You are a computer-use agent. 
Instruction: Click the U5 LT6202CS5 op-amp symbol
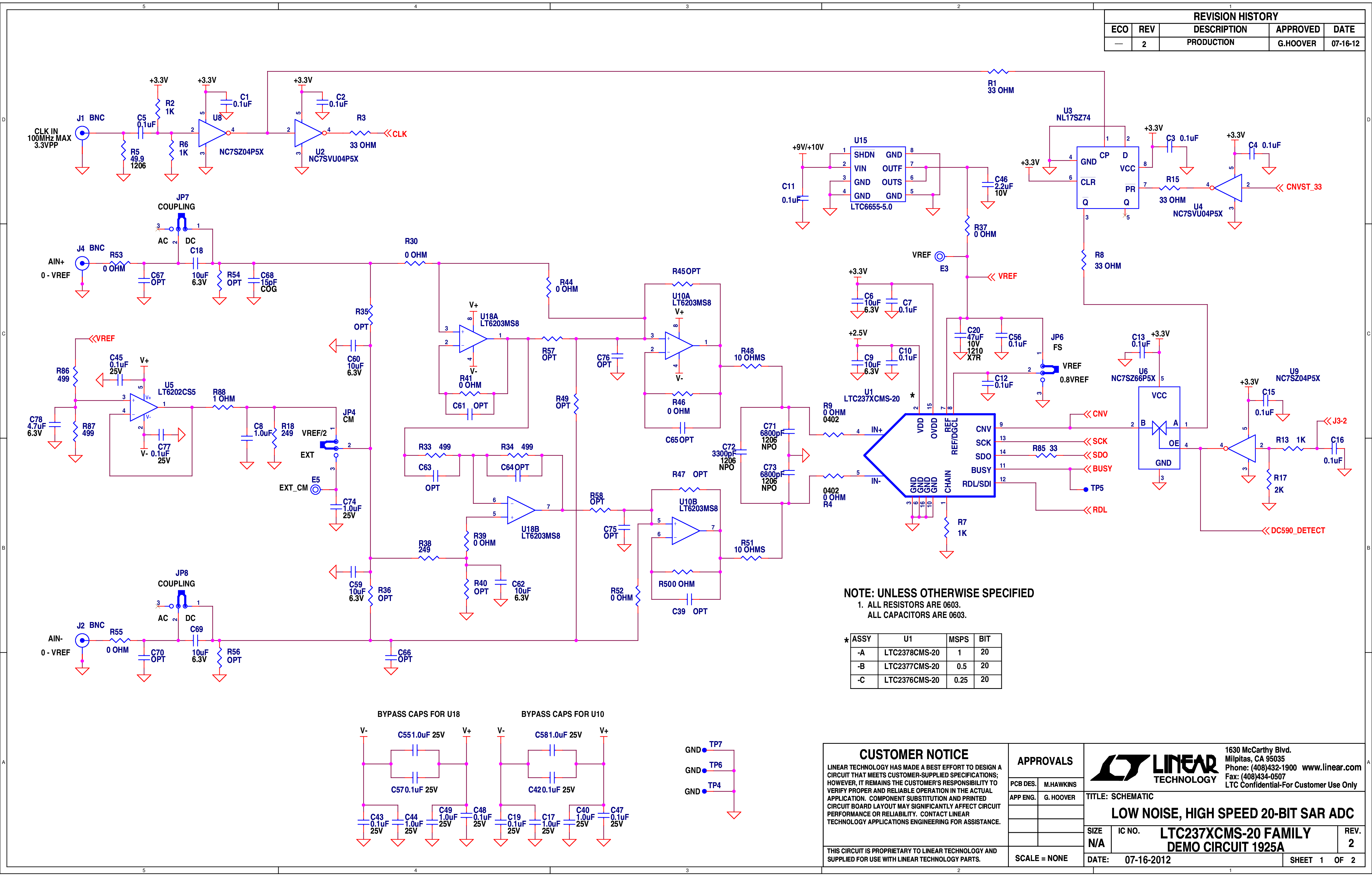143,407
